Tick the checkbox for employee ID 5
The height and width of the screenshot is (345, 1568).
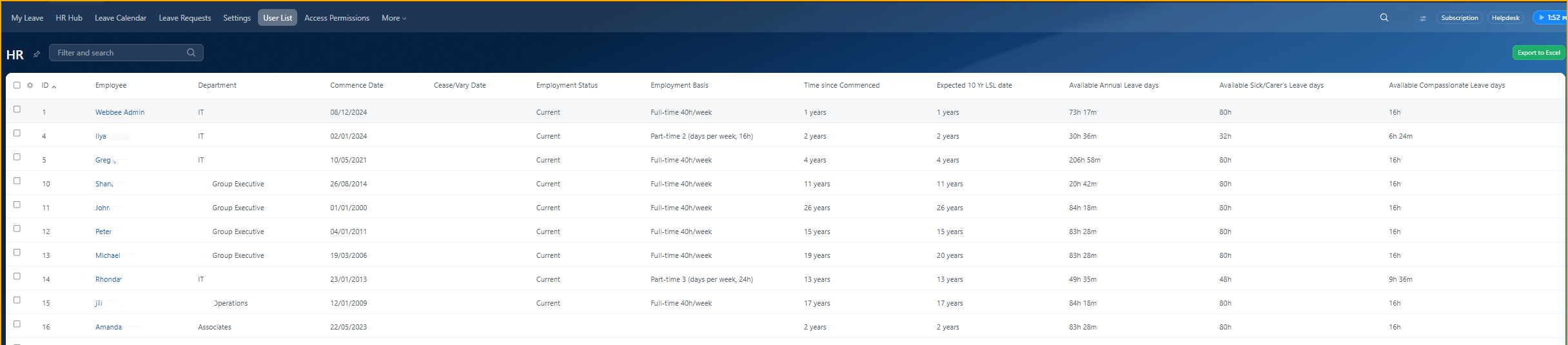(x=17, y=157)
